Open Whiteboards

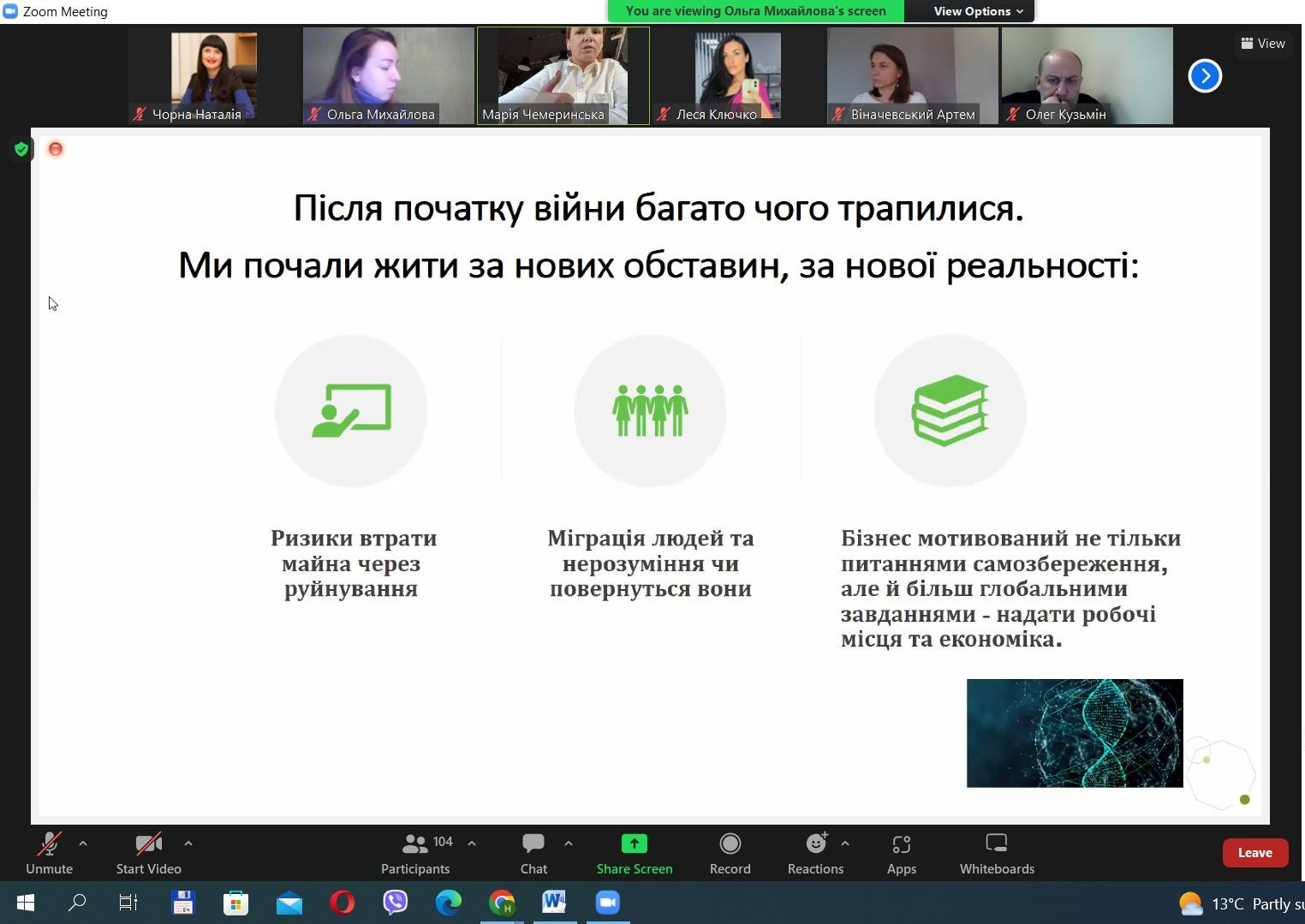(x=996, y=853)
